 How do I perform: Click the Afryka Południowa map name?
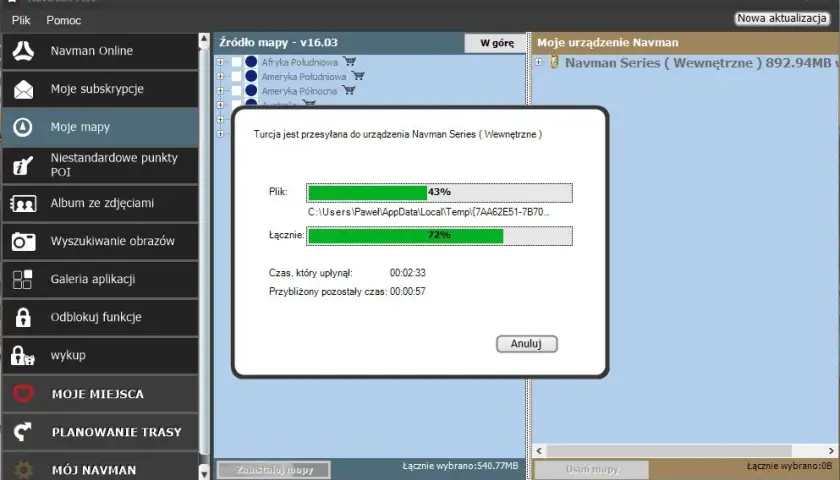click(299, 62)
